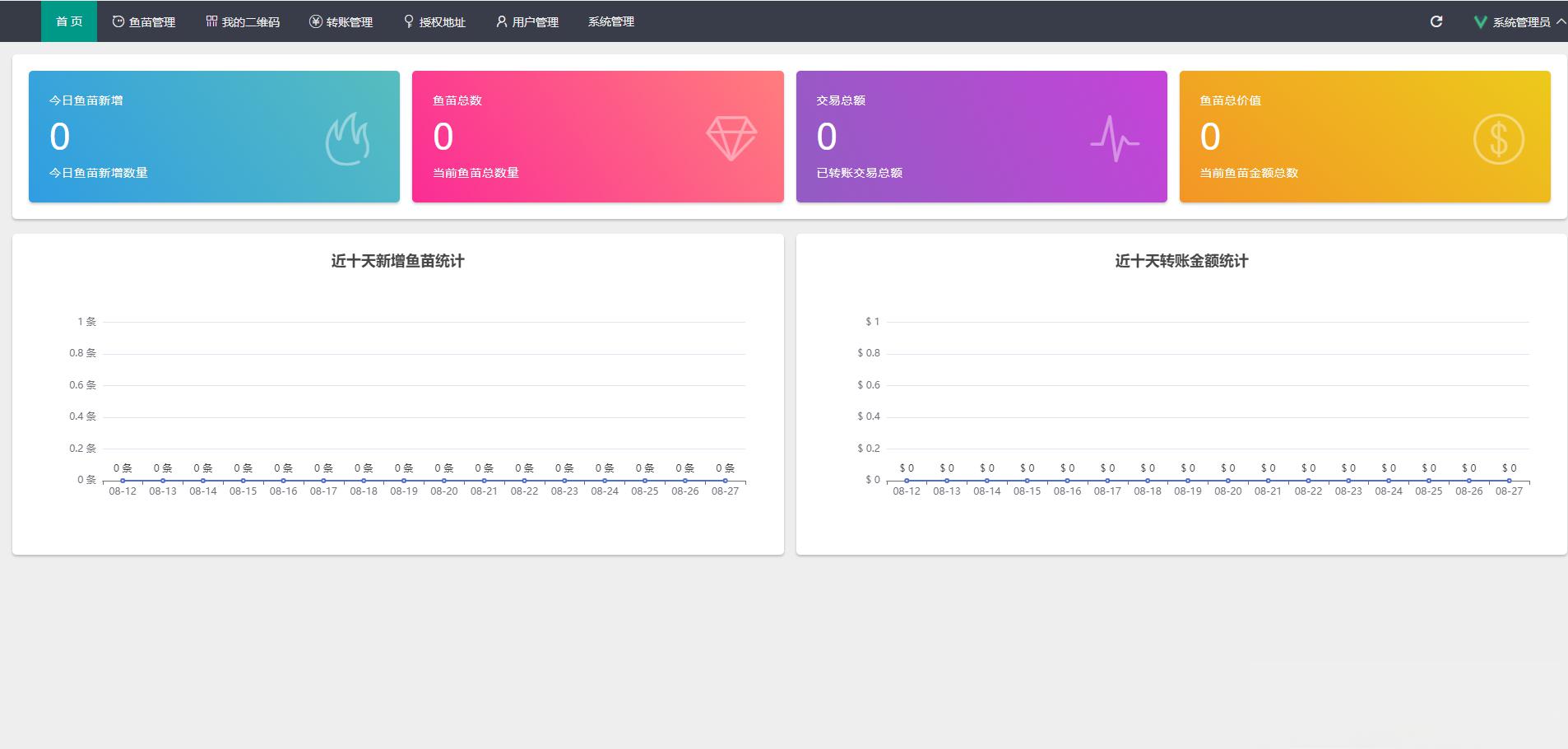Screen dimensions: 1568x749
Task: Click the pulse icon on 交易总额 card
Action: click(1115, 138)
